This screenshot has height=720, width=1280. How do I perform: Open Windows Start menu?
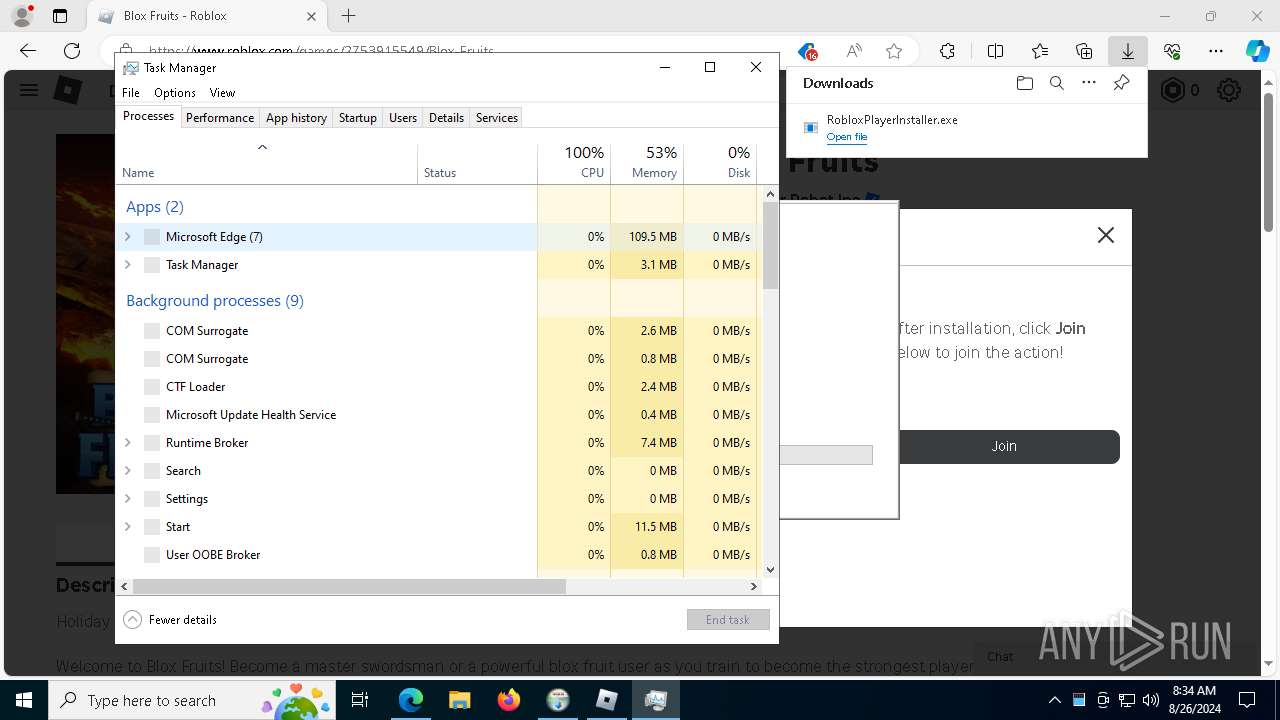coord(23,700)
